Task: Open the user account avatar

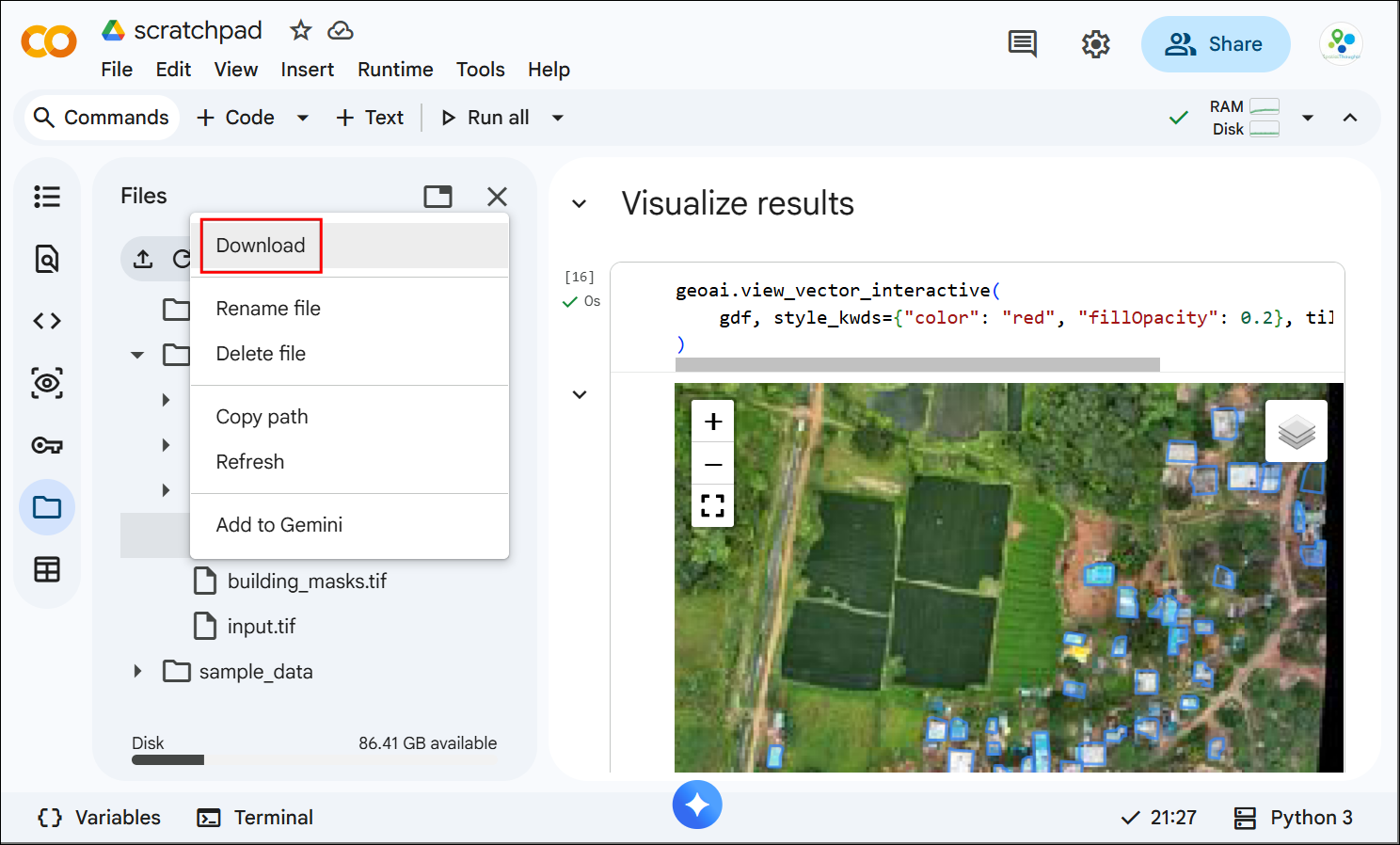Action: tap(1341, 43)
